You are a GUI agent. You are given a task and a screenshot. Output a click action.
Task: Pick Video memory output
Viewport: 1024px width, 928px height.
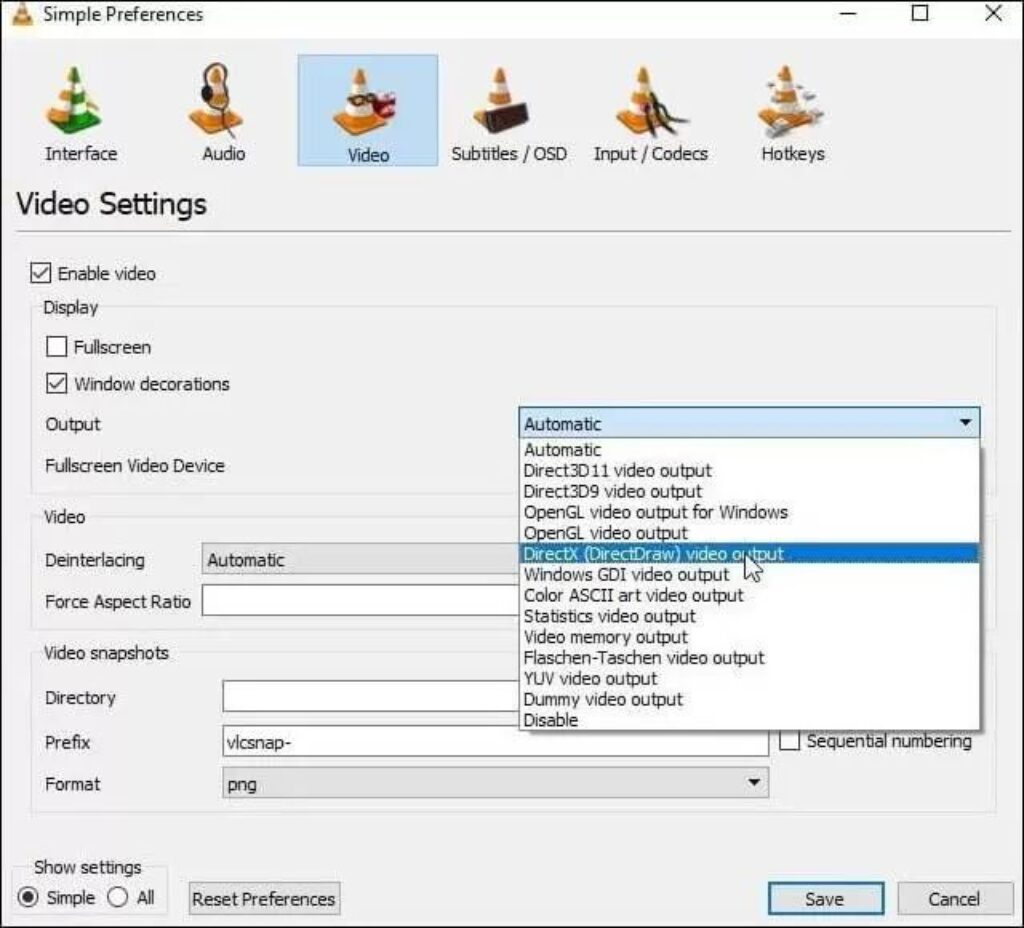749,637
